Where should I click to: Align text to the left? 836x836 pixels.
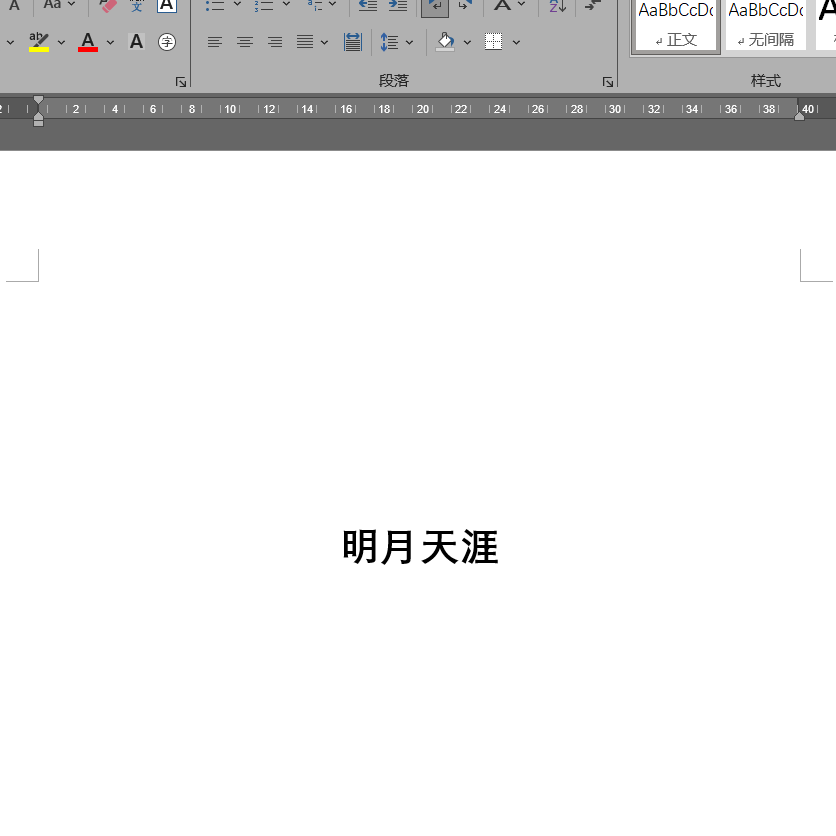pos(215,42)
